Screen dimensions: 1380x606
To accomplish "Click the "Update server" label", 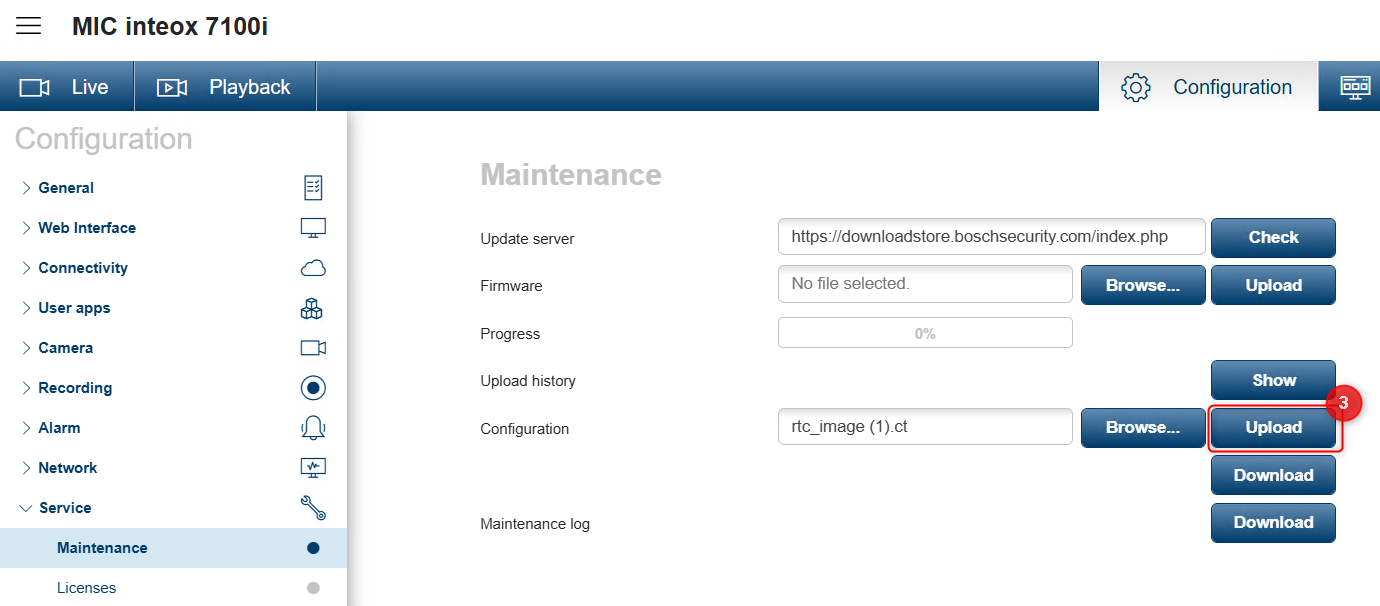I will 527,239.
